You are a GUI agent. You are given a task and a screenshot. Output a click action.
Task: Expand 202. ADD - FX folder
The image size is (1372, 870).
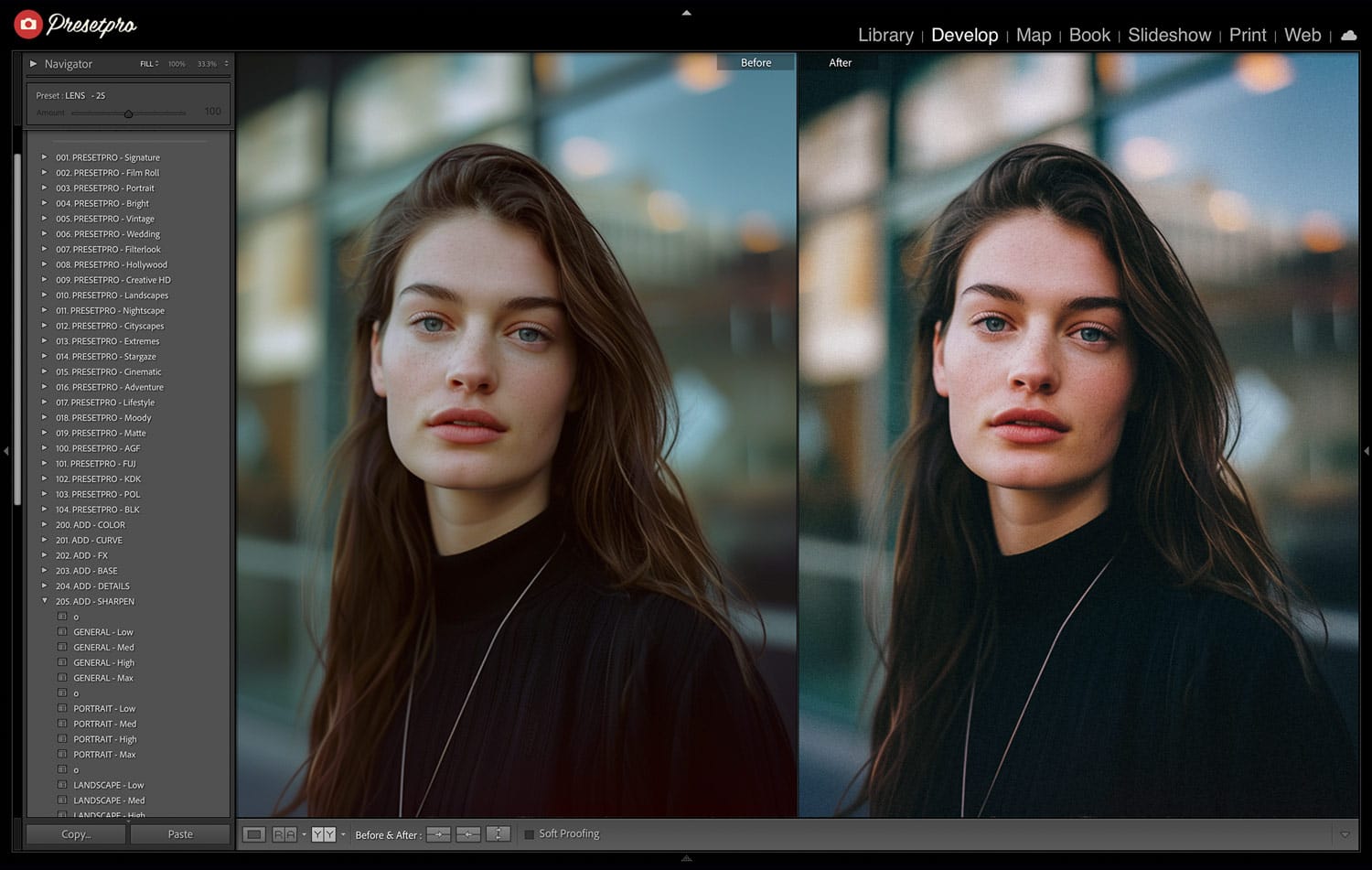pos(44,555)
